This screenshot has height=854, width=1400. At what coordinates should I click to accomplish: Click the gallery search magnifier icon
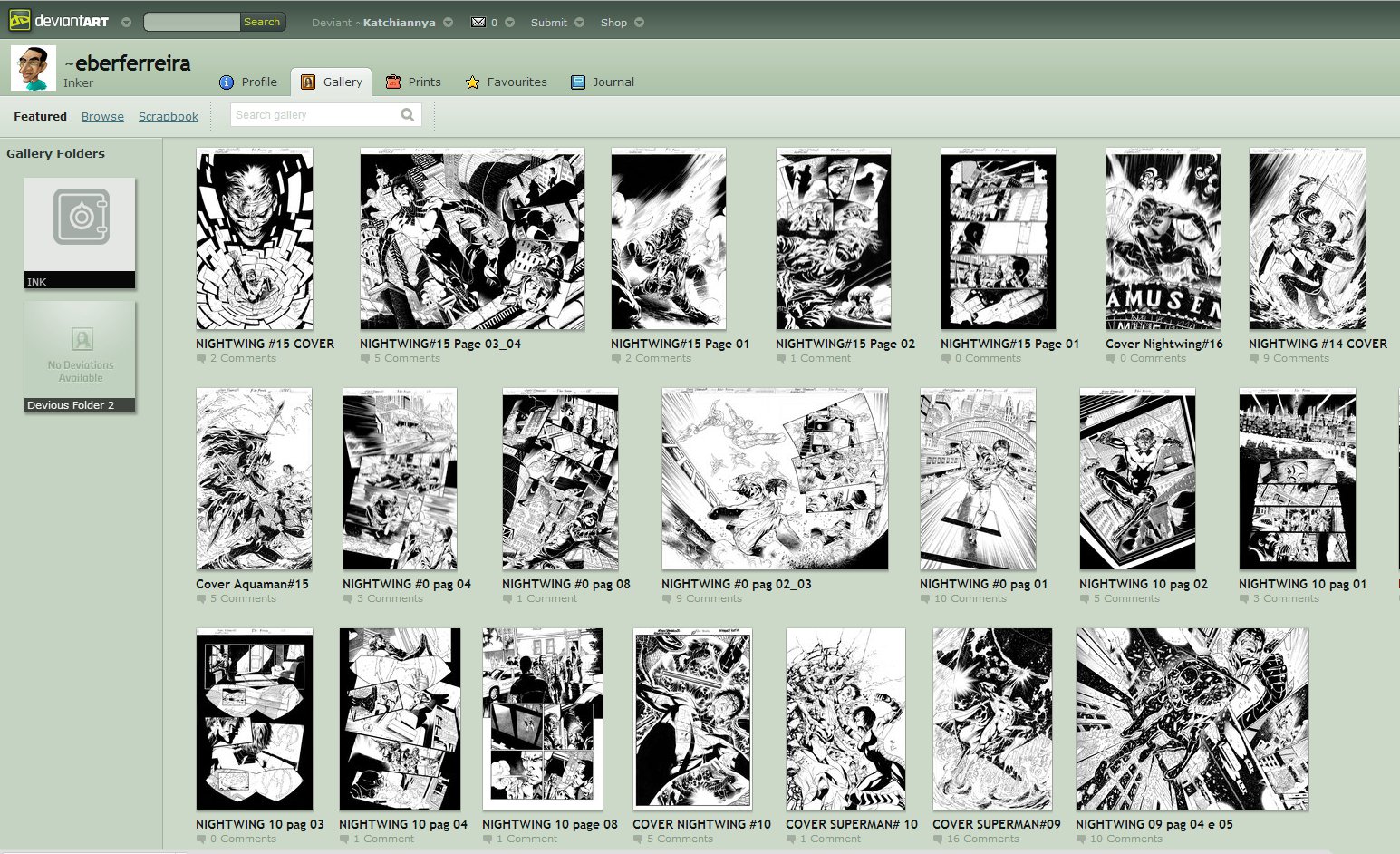pos(408,115)
